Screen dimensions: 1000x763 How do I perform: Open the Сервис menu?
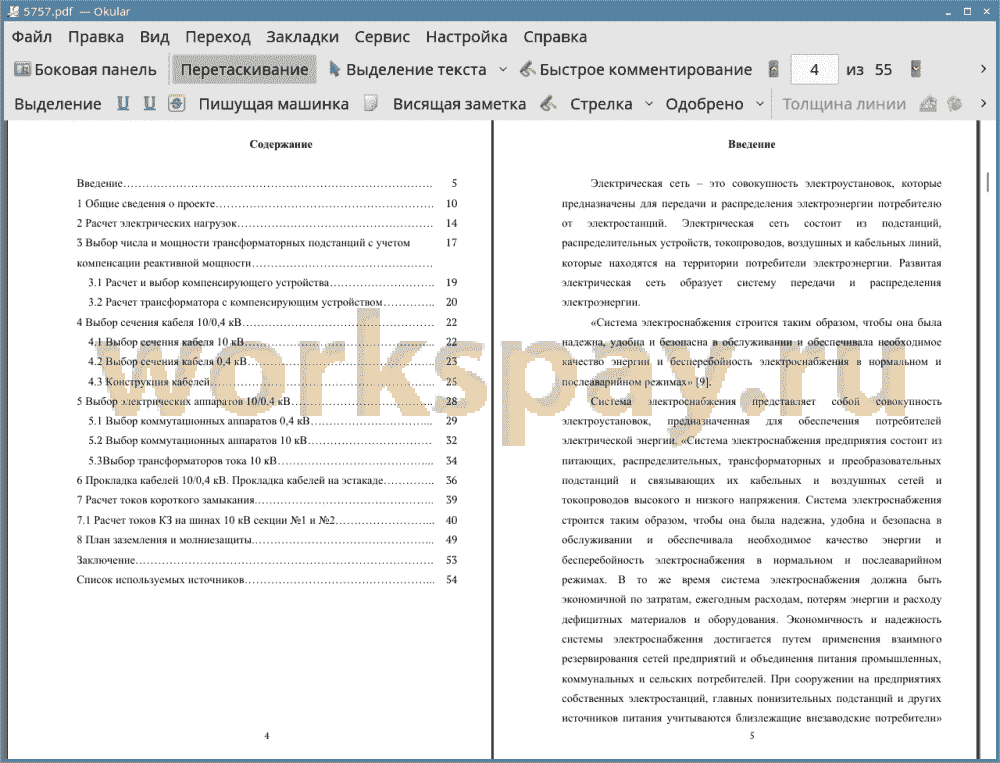[x=382, y=37]
